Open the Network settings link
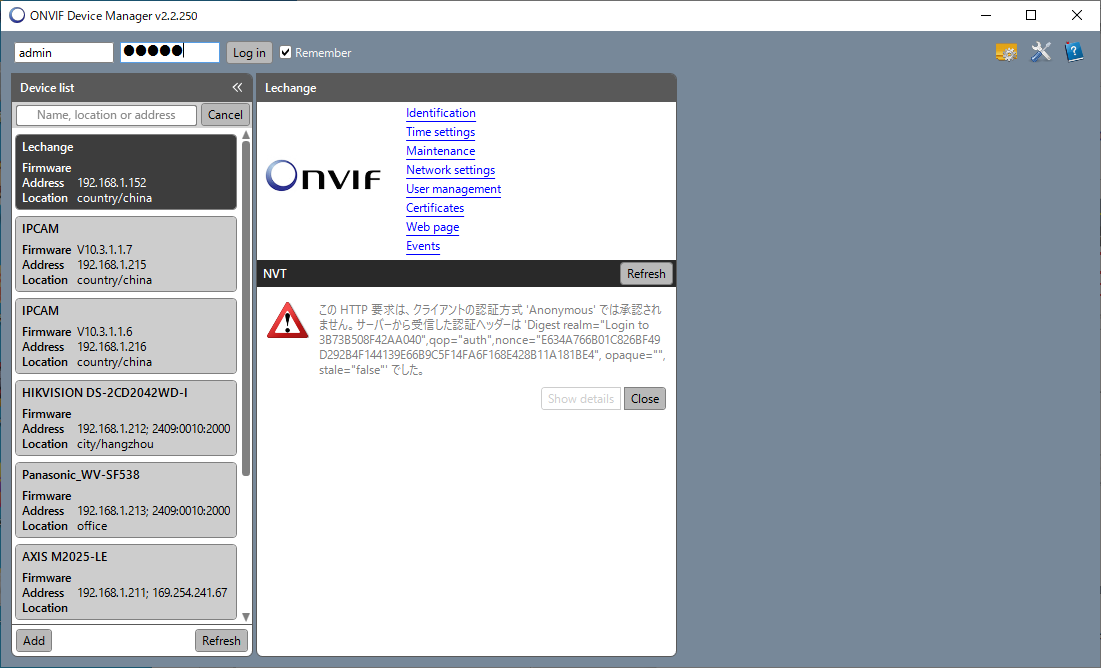 pyautogui.click(x=450, y=170)
